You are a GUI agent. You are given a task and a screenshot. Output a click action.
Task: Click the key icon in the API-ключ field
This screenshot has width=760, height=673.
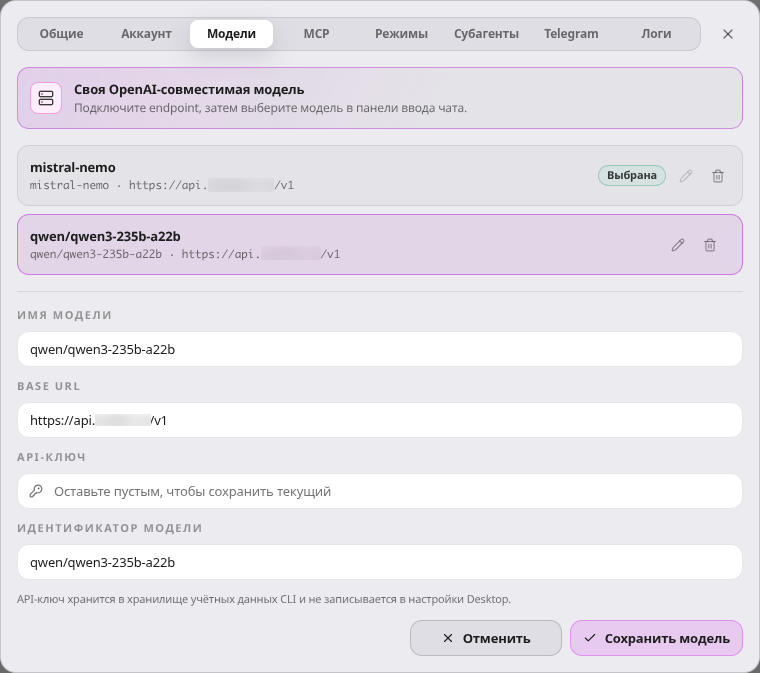(x=36, y=491)
